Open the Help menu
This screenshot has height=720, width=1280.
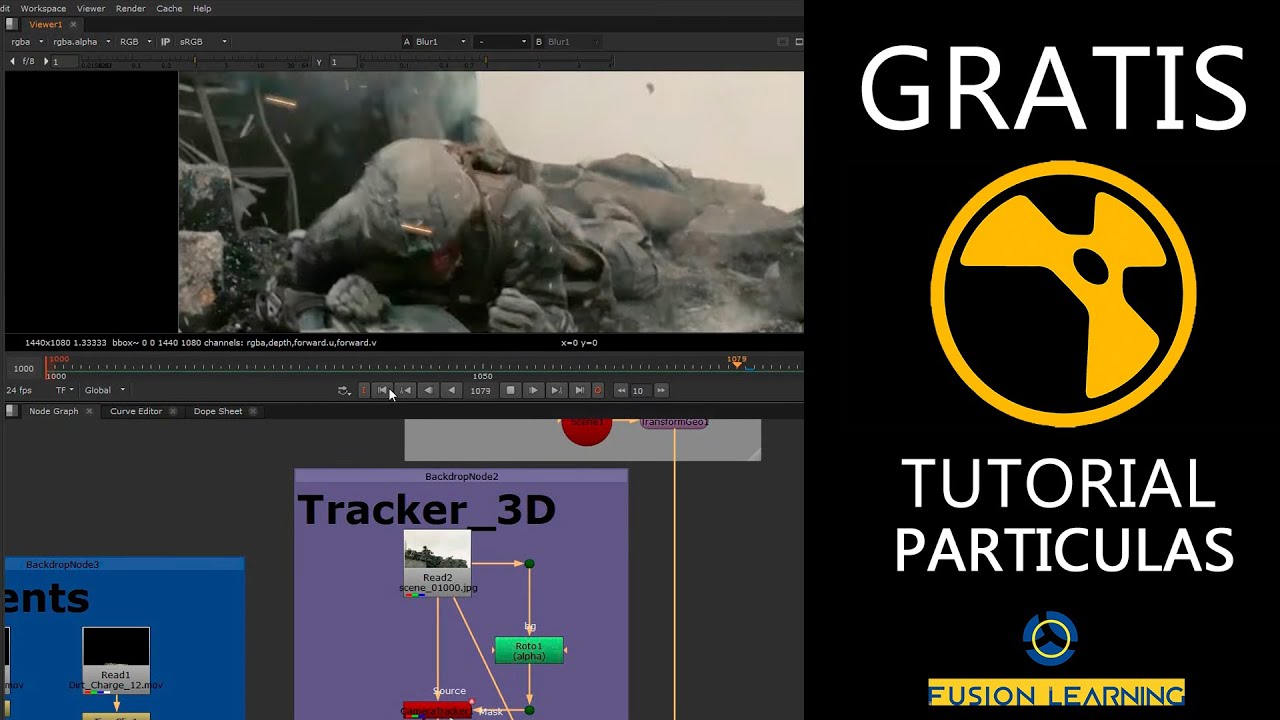202,8
